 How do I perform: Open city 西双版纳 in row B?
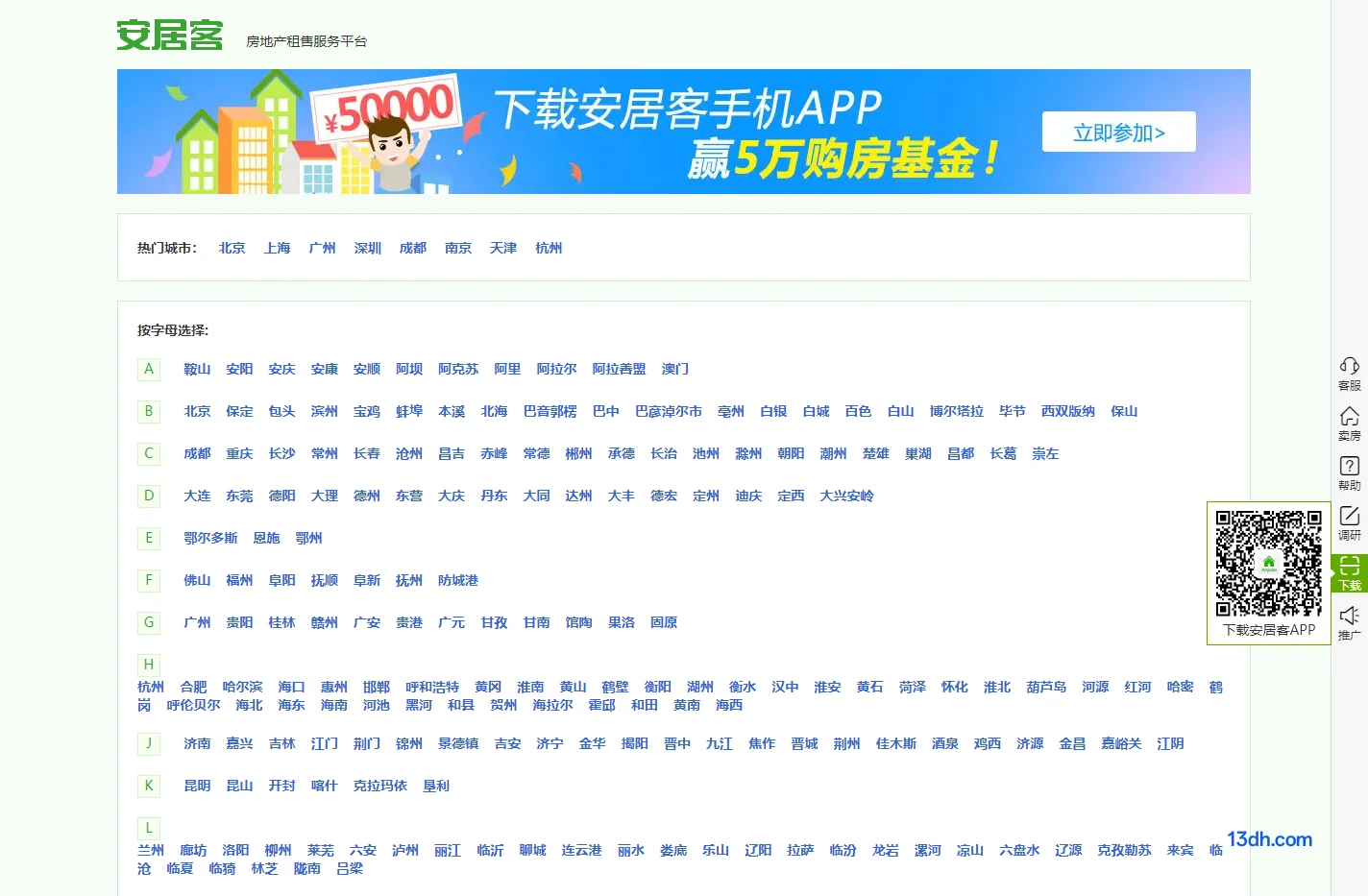pyautogui.click(x=1067, y=411)
